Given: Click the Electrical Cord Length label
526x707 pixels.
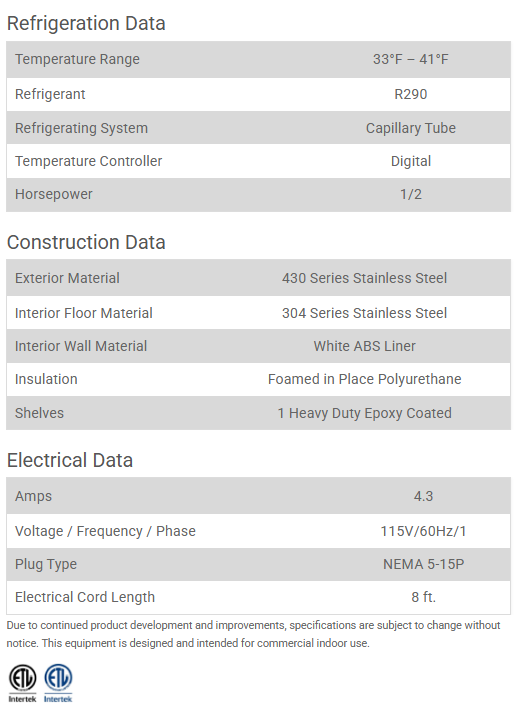Looking at the screenshot, I should click(x=85, y=597).
